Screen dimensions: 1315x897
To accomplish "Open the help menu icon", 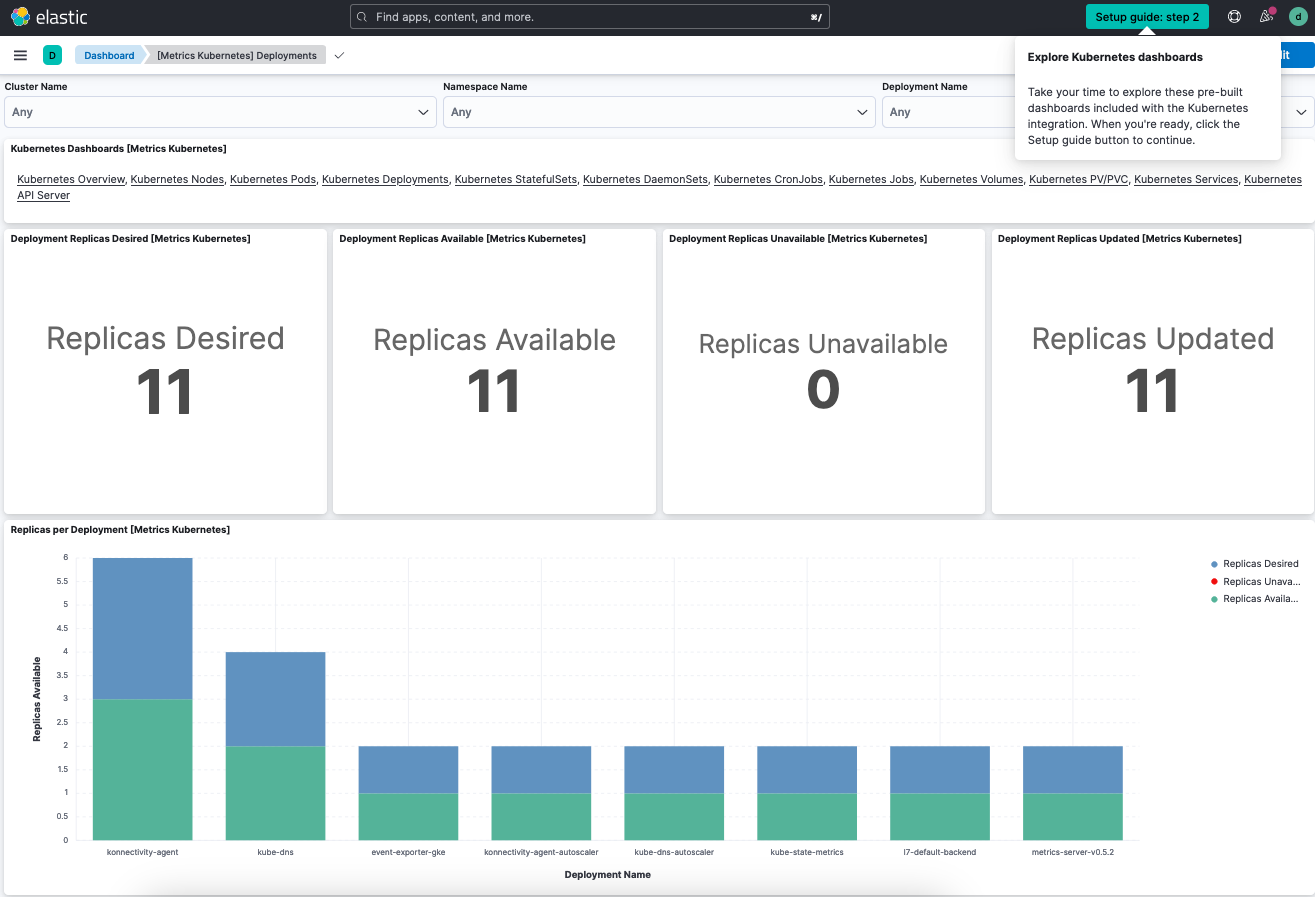I will (x=1233, y=16).
